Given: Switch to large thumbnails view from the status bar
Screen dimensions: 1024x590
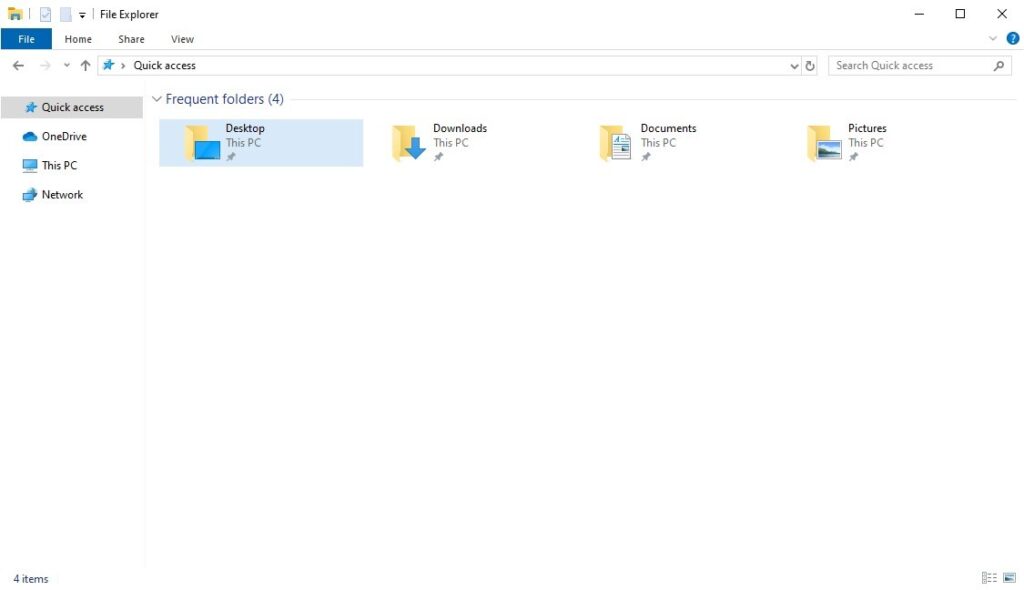Looking at the screenshot, I should (x=1008, y=577).
